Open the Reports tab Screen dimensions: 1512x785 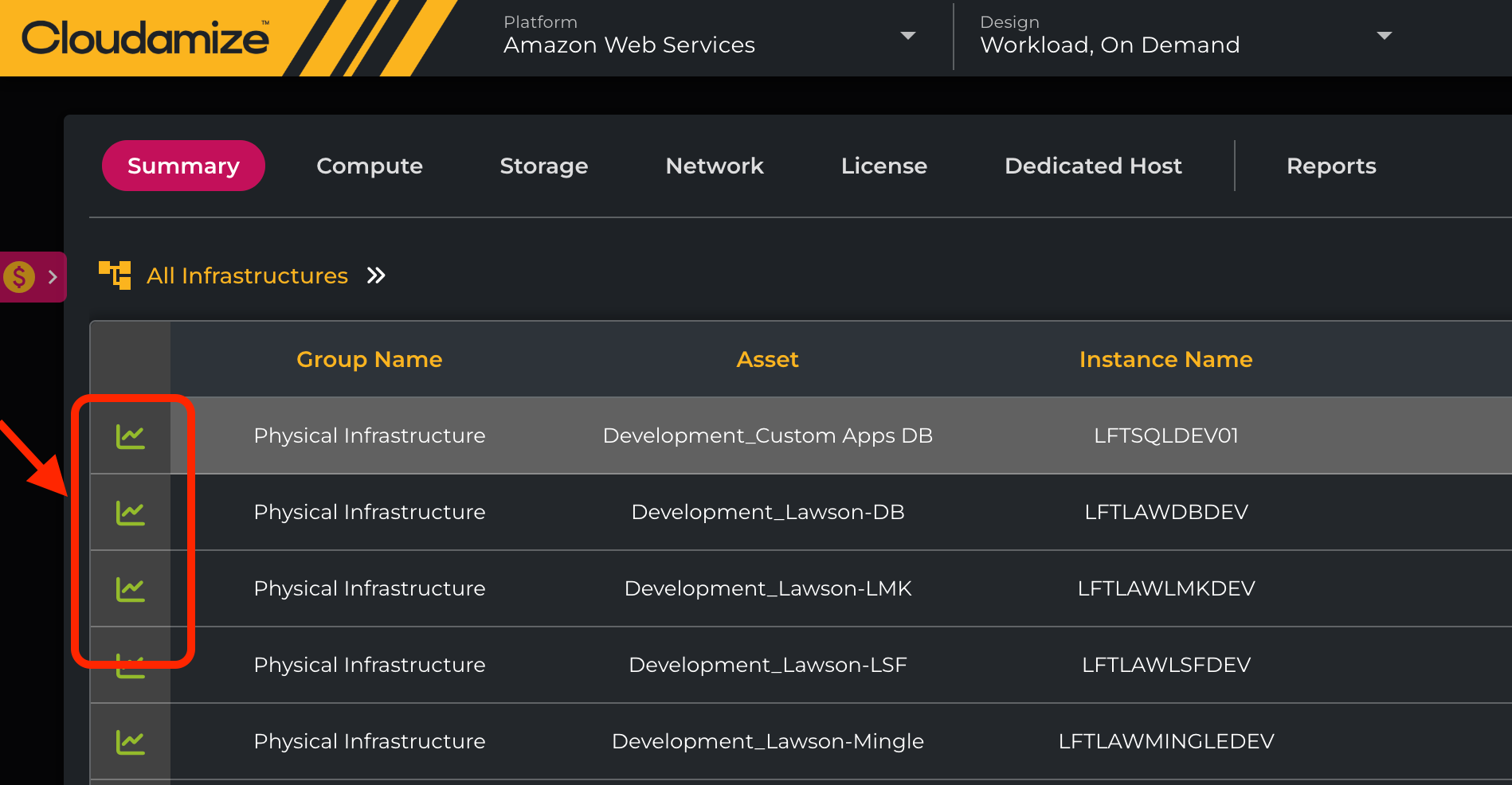click(1331, 166)
